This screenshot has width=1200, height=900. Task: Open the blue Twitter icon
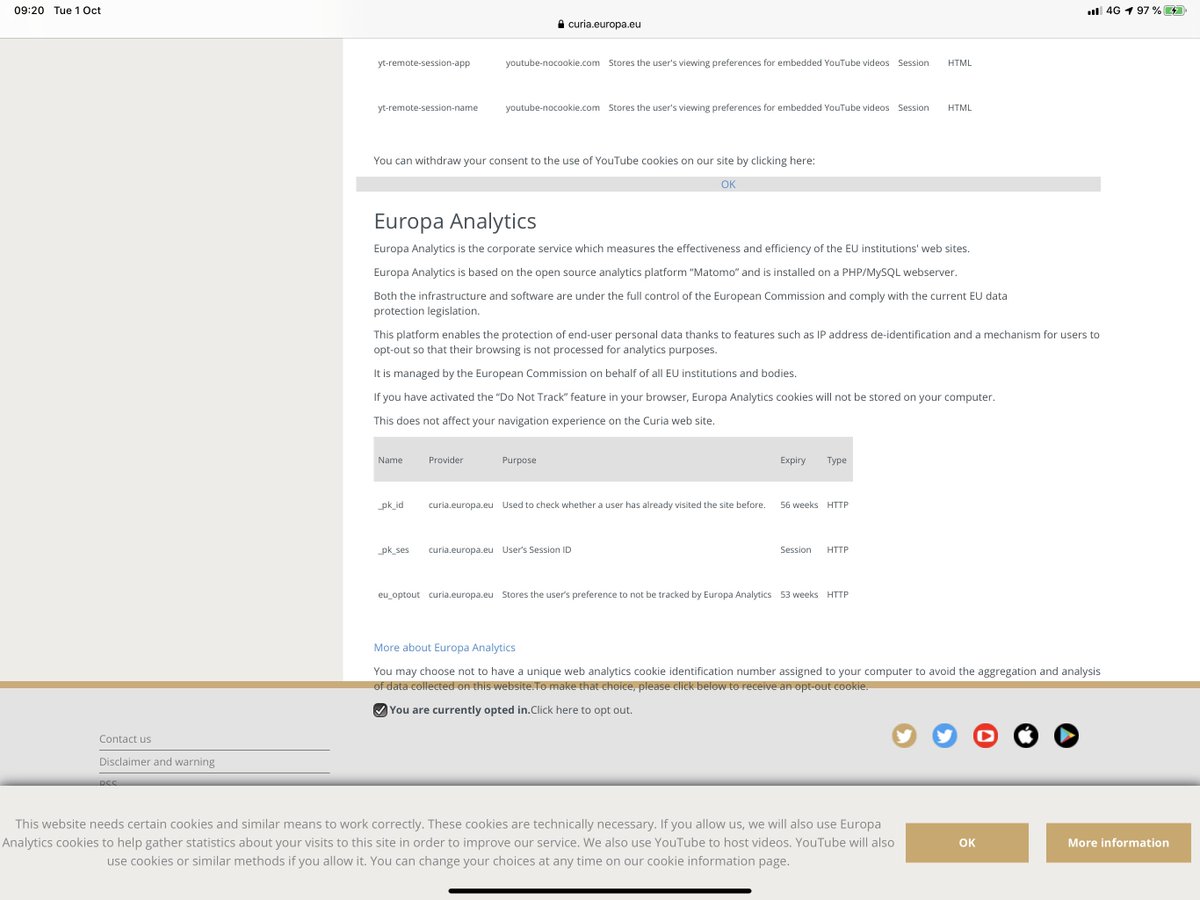pyautogui.click(x=944, y=736)
